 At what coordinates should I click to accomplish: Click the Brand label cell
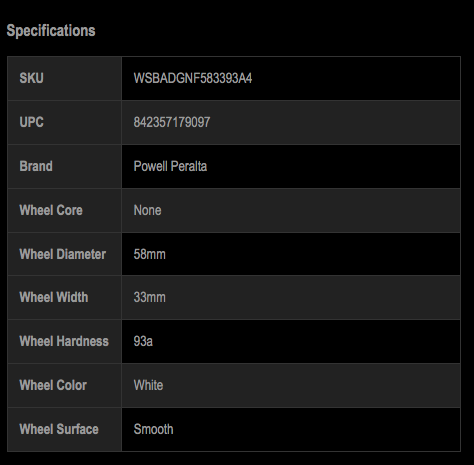(65, 166)
